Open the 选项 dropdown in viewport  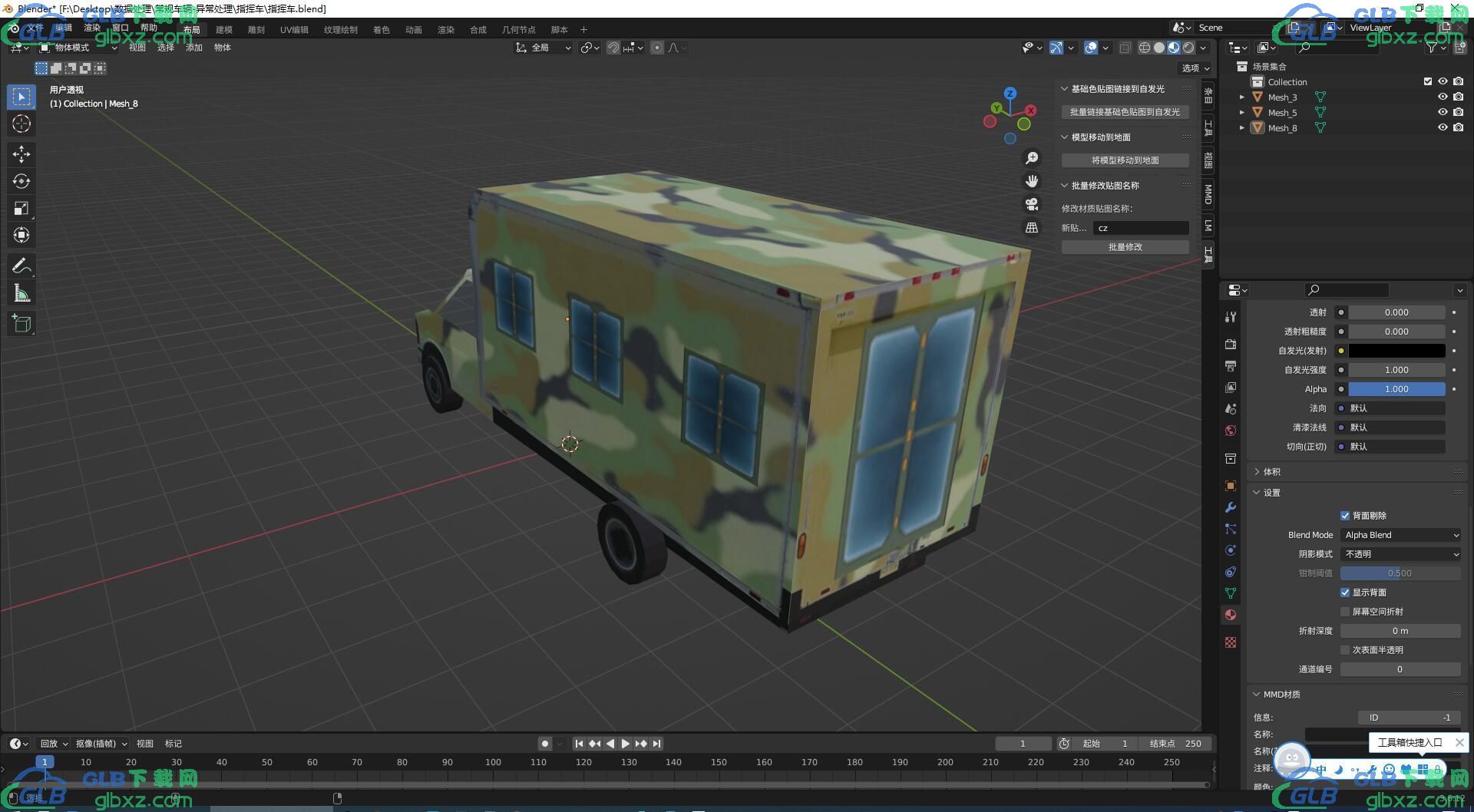[x=1195, y=68]
